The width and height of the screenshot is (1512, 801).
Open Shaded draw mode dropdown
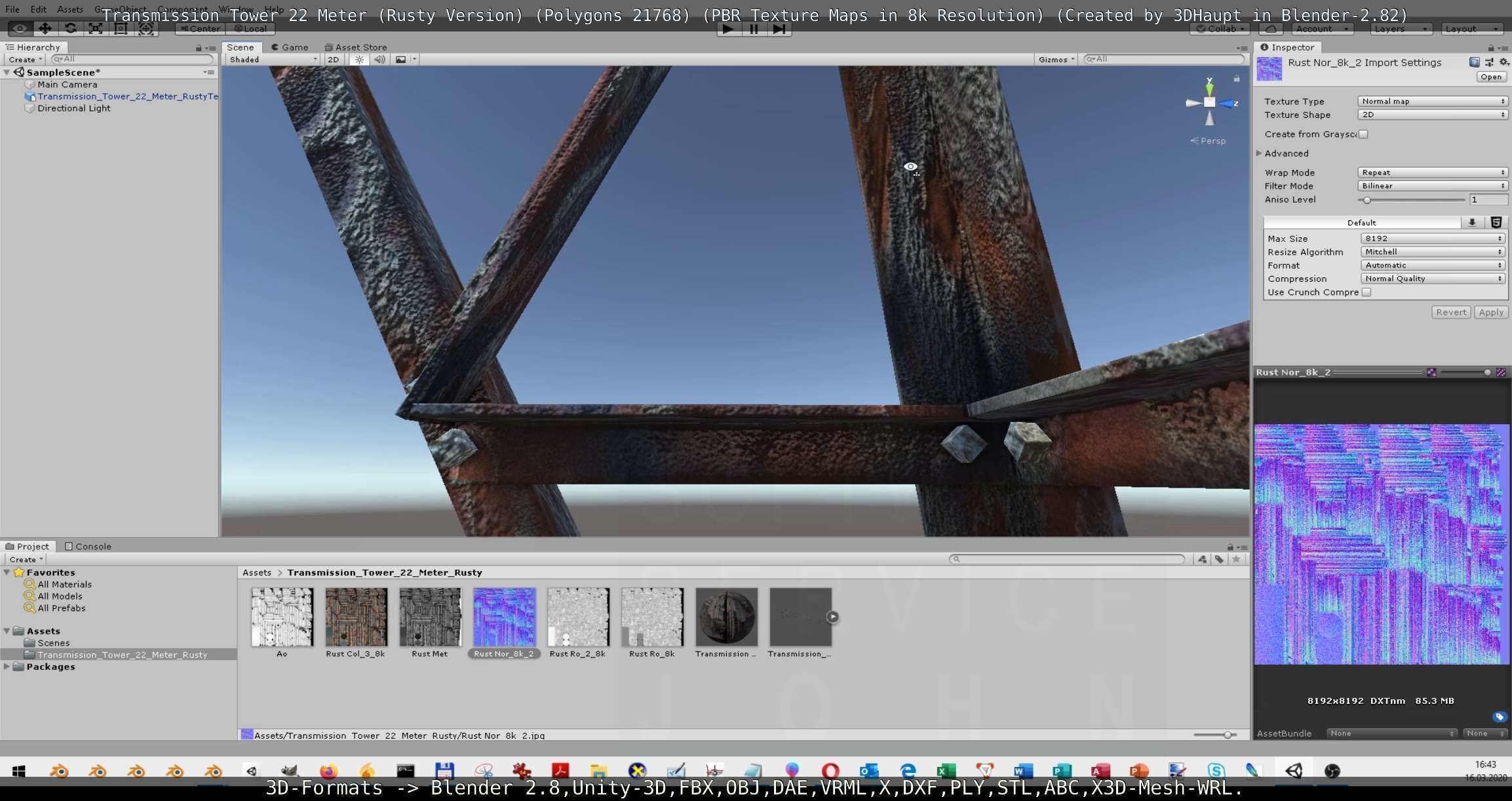click(273, 60)
